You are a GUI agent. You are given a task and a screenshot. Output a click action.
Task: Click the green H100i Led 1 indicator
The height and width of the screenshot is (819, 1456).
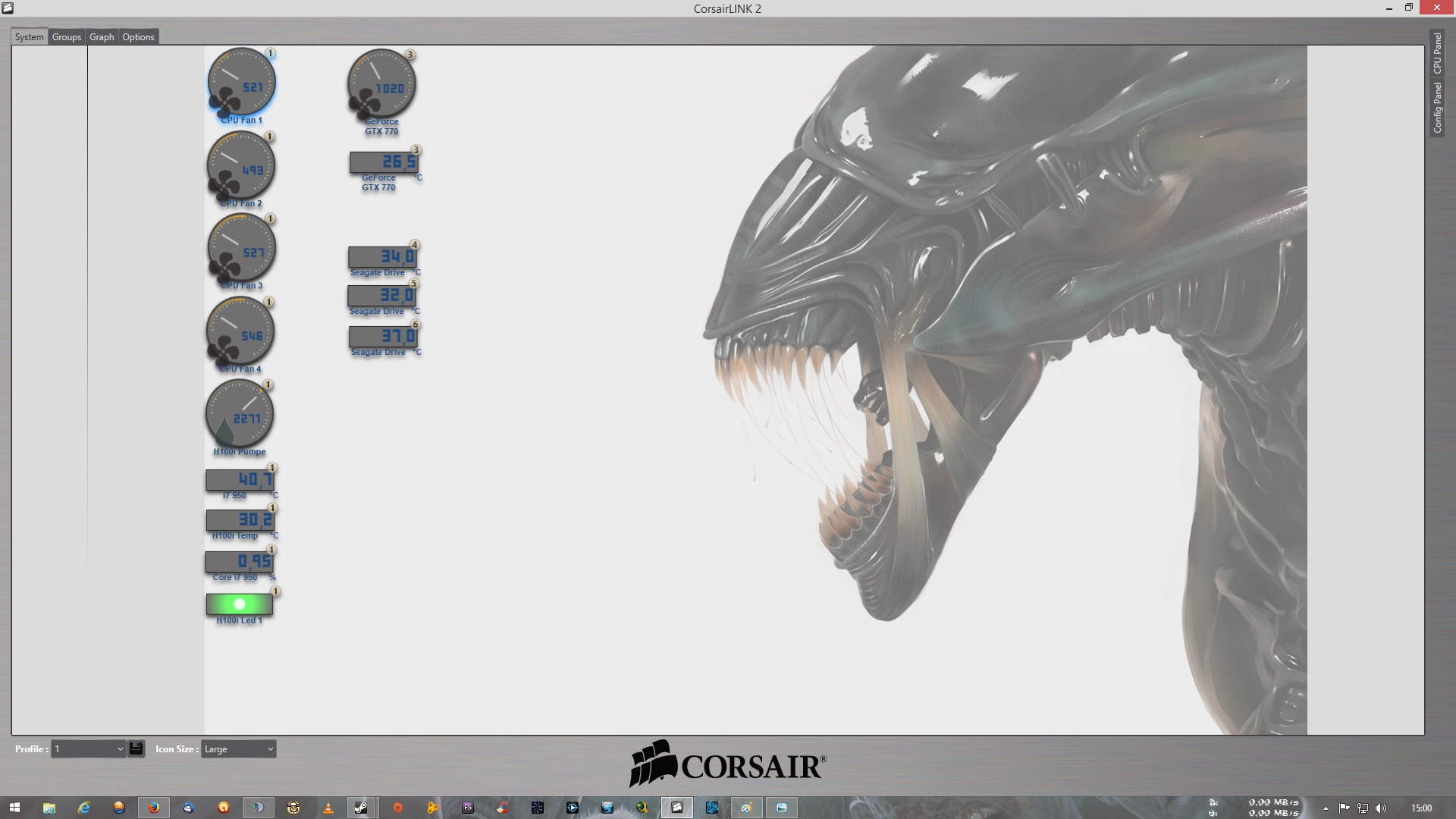coord(240,604)
